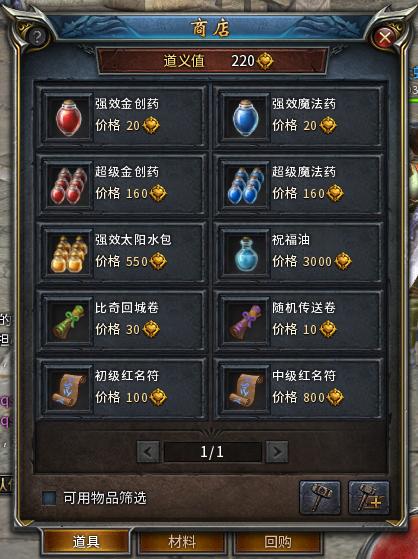Click the 初级红名符 talisman icon
This screenshot has width=418, height=559.
click(68, 390)
